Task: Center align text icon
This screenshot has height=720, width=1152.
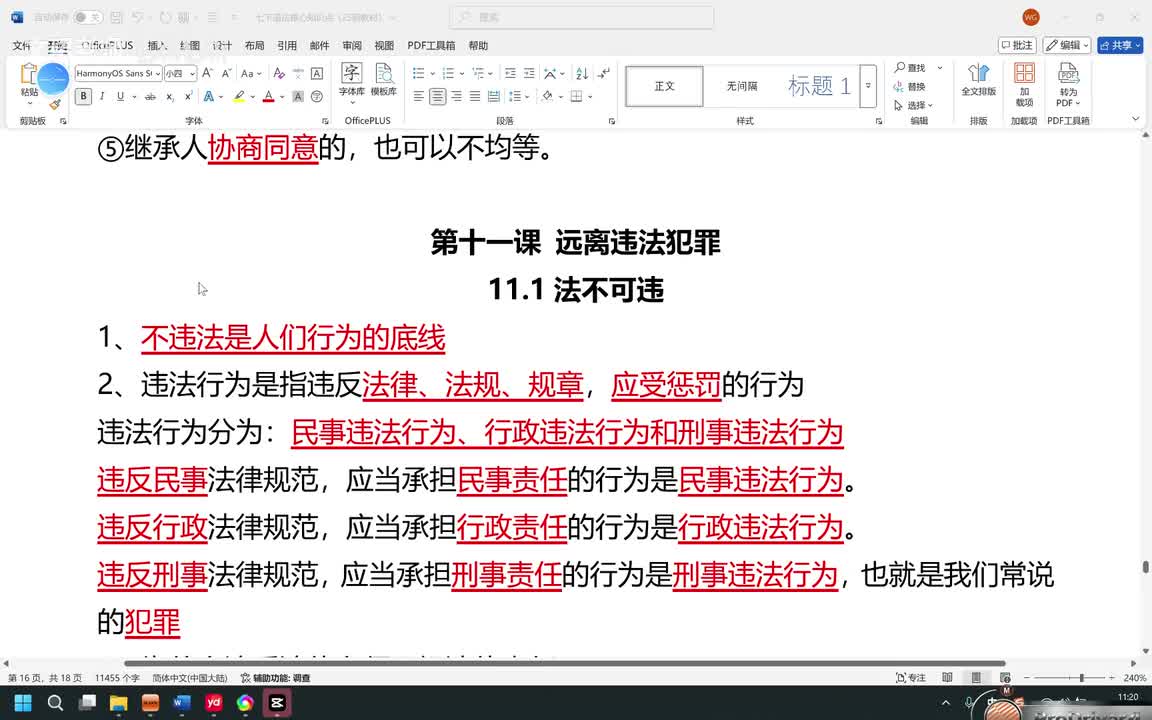Action: tap(438, 96)
